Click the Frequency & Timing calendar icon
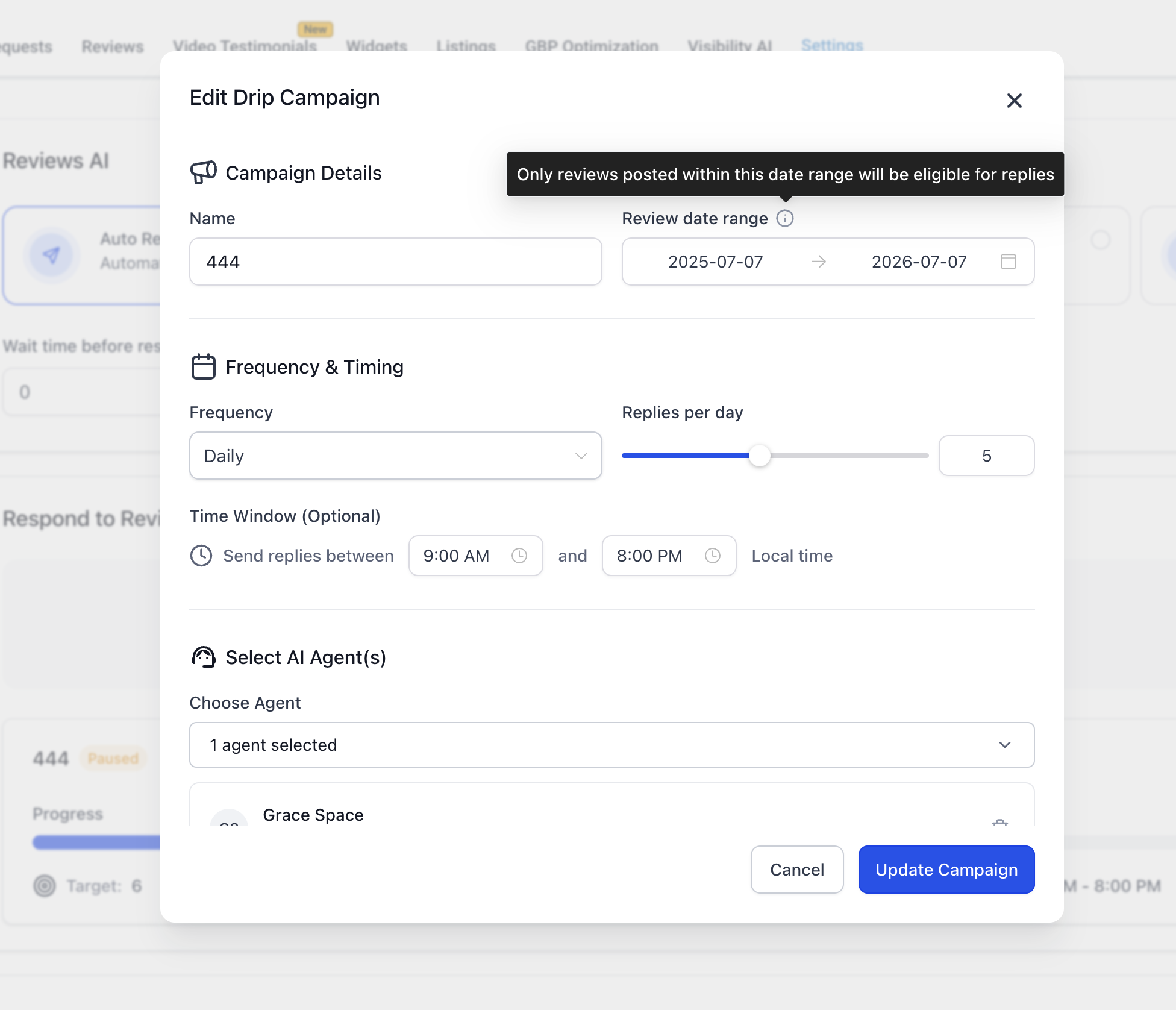The width and height of the screenshot is (1176, 1010). coord(204,367)
